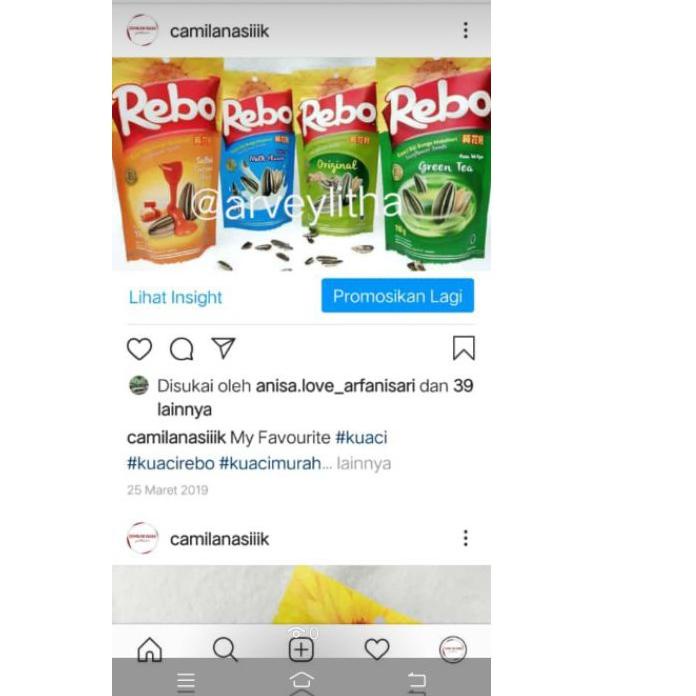Share the post via paper plane icon

(223, 348)
